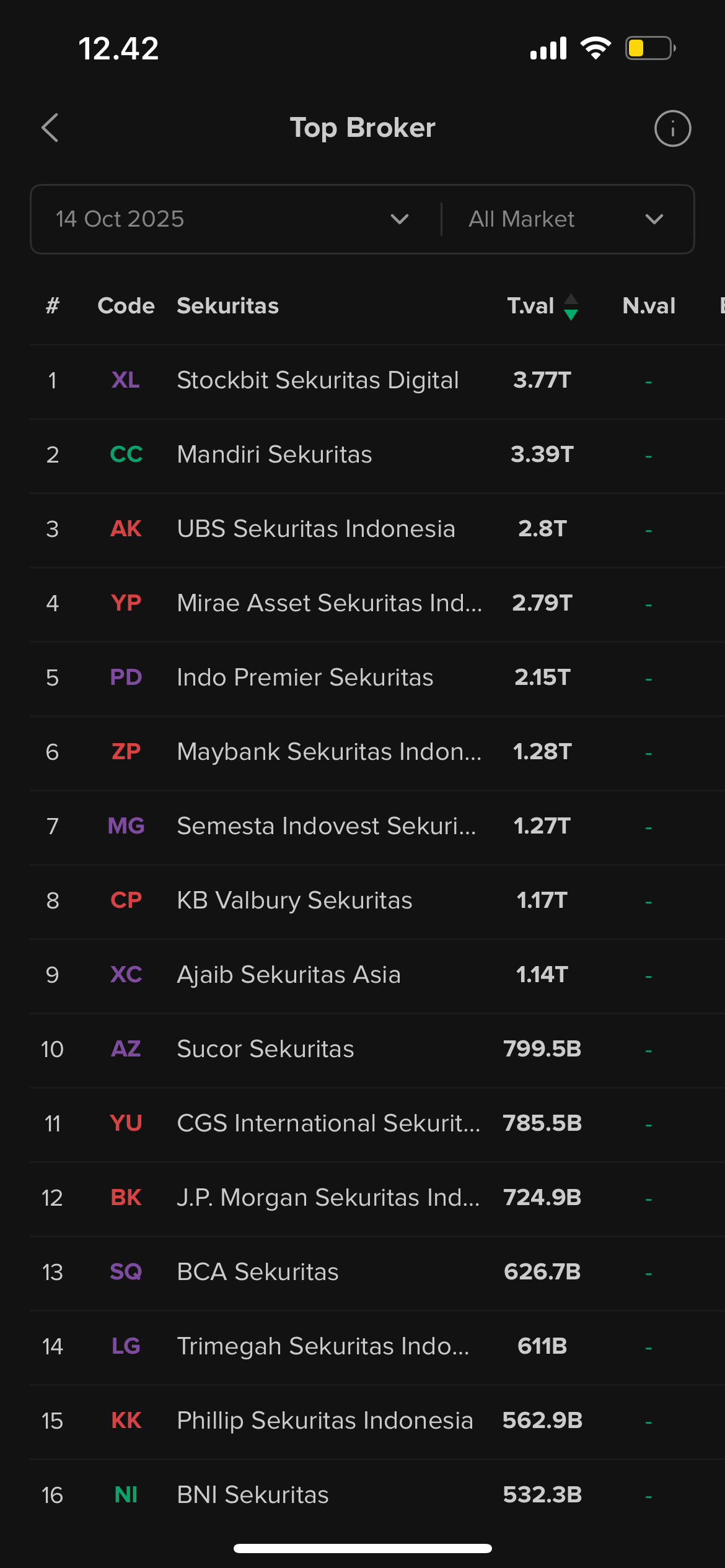
Task: Select BCA Sekuritas row
Action: 258,1272
